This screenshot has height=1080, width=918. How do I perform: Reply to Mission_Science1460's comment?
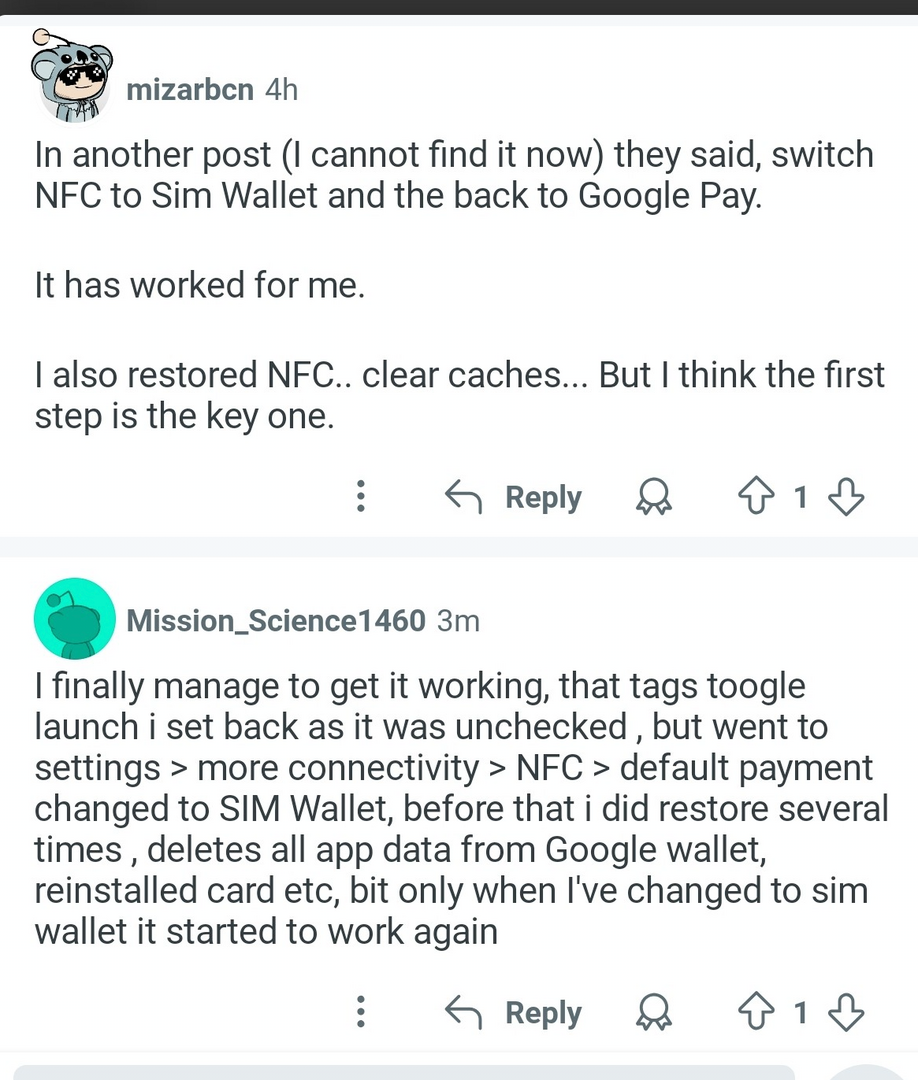(513, 1012)
